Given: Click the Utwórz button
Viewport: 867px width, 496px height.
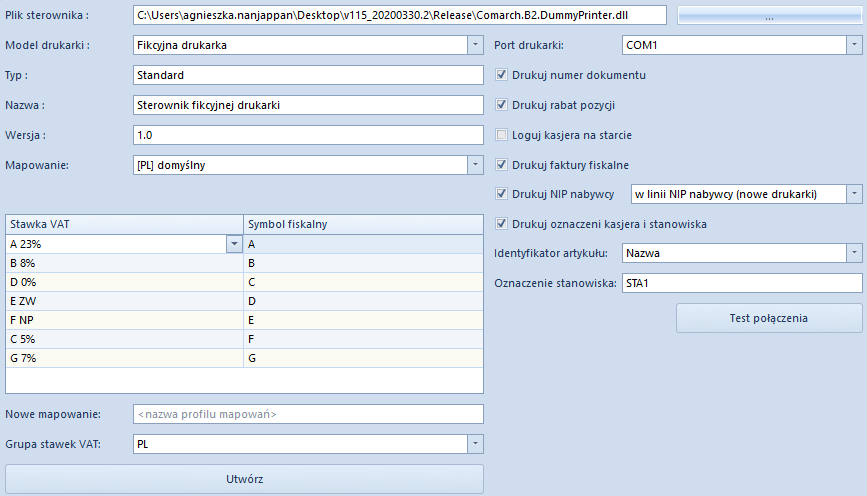Looking at the screenshot, I should click(244, 479).
